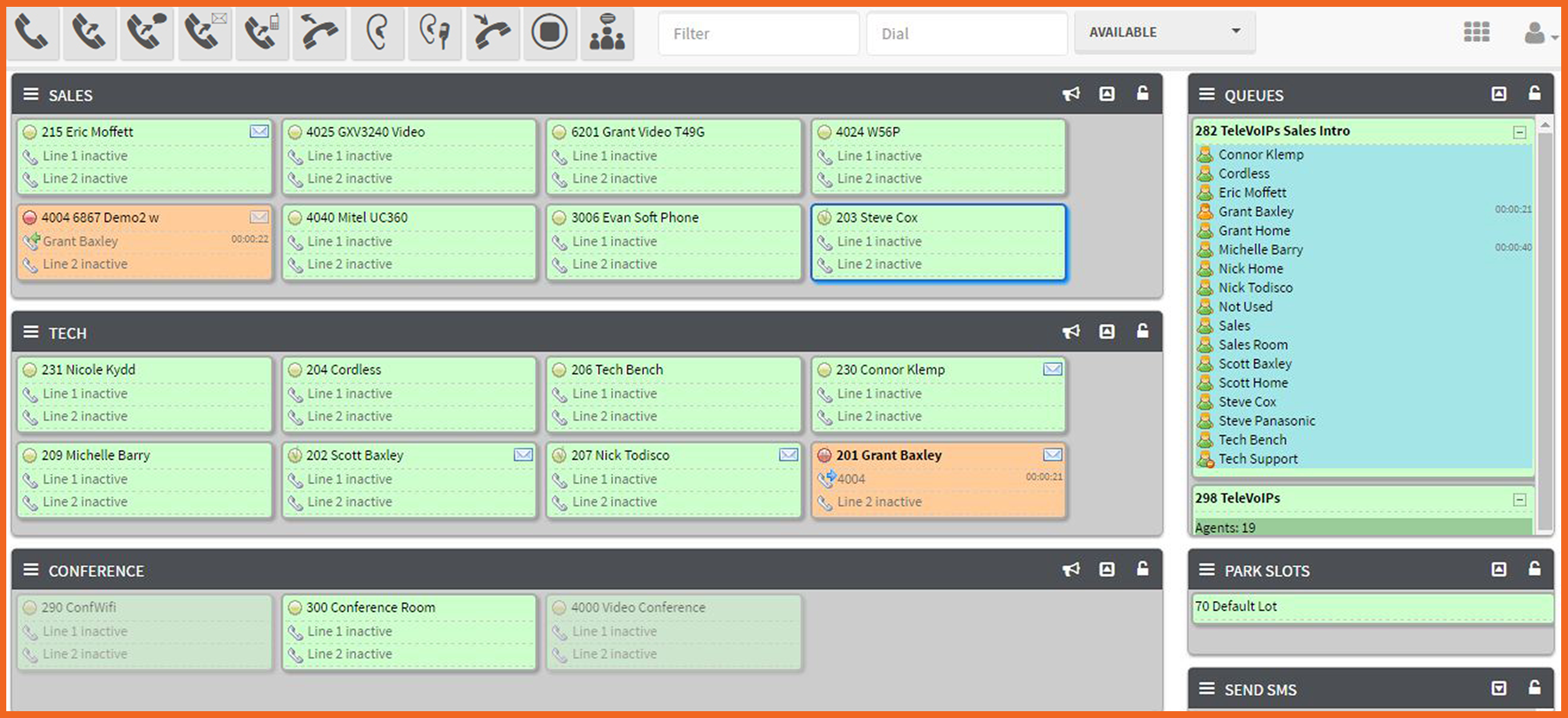Open the dialpad grid icon

(1476, 33)
